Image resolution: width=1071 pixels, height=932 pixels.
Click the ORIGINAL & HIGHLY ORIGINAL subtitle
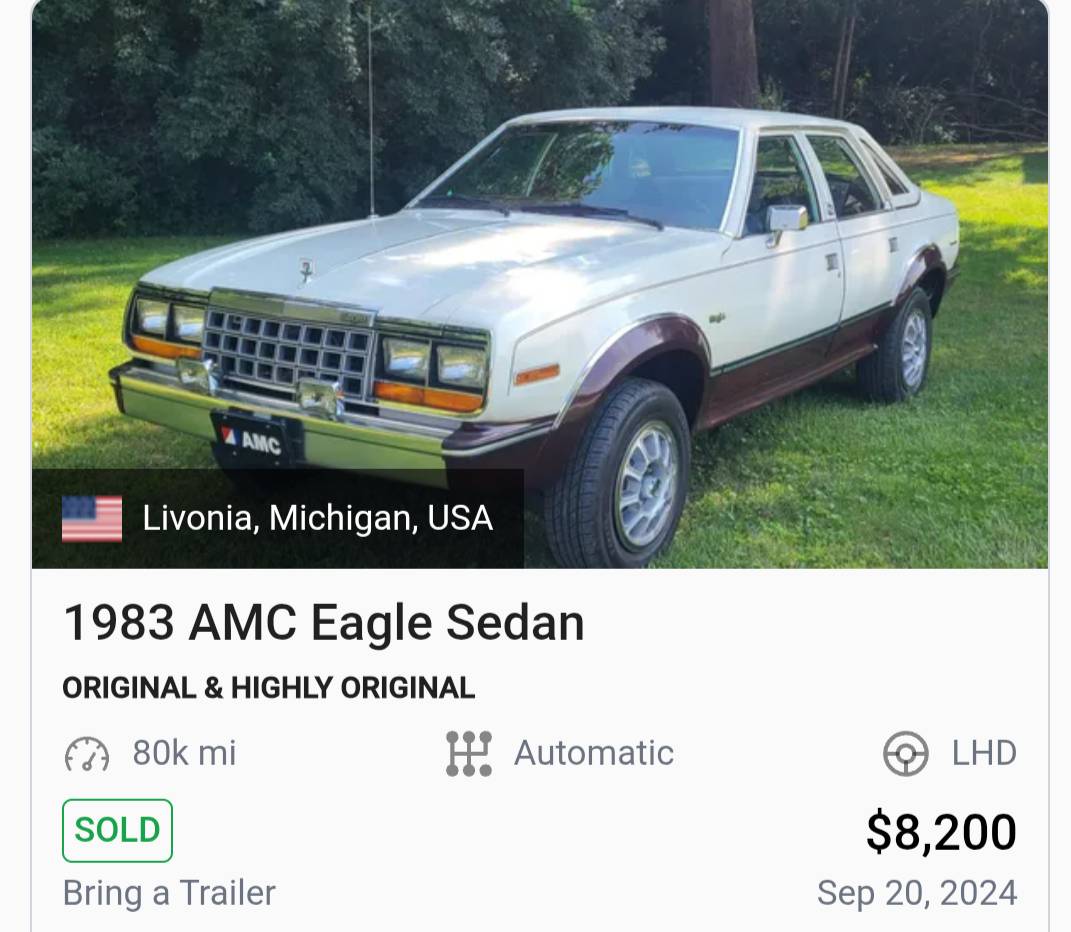268,688
